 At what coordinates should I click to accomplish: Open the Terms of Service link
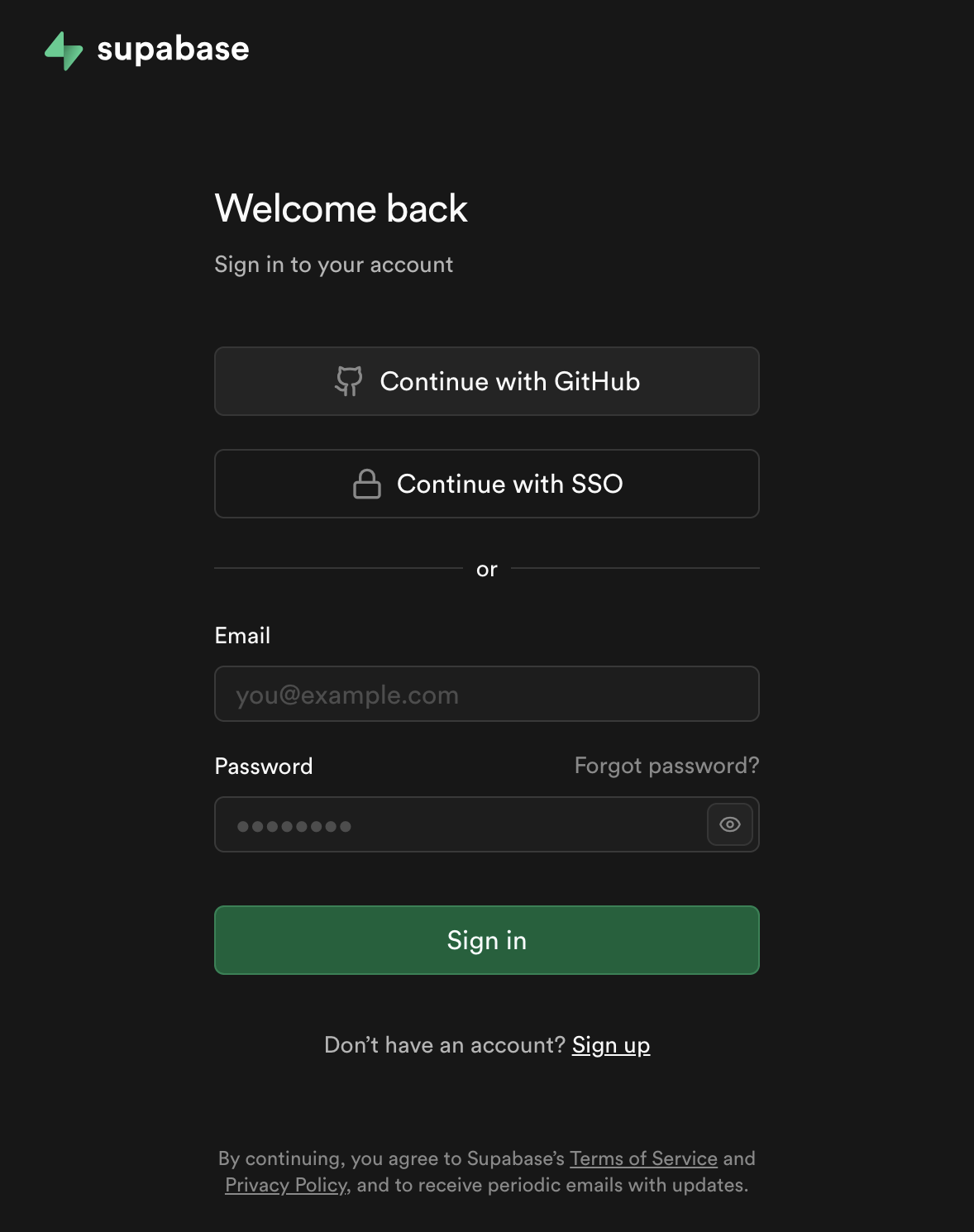[643, 1158]
